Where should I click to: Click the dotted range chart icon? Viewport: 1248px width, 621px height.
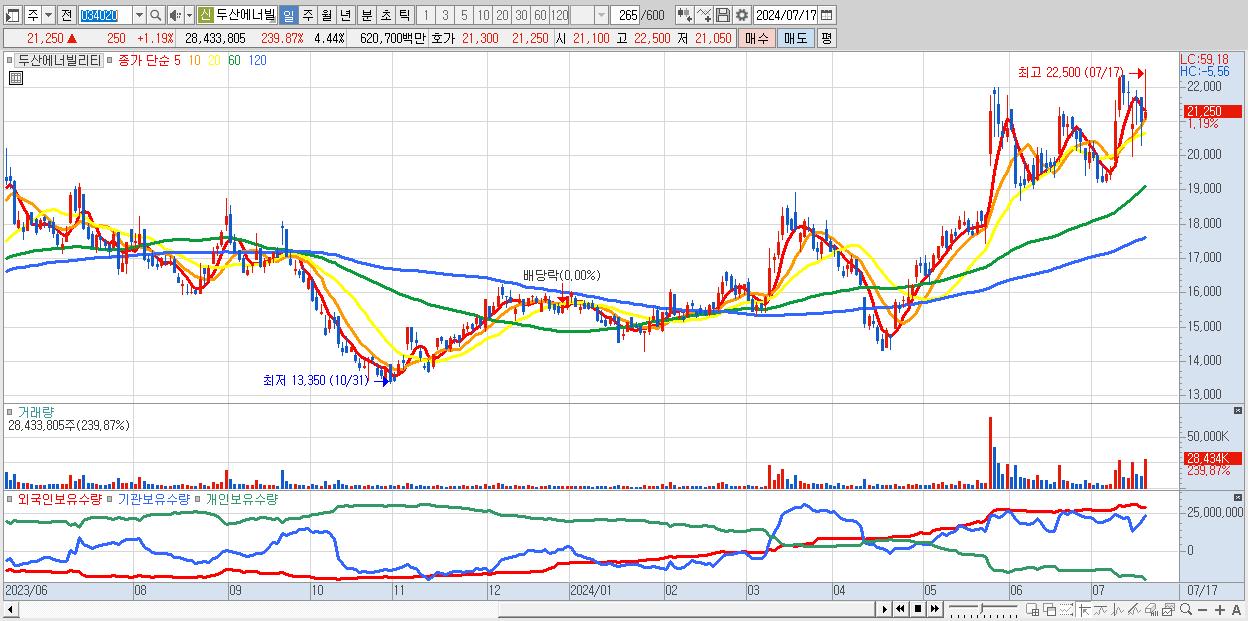pos(1067,609)
